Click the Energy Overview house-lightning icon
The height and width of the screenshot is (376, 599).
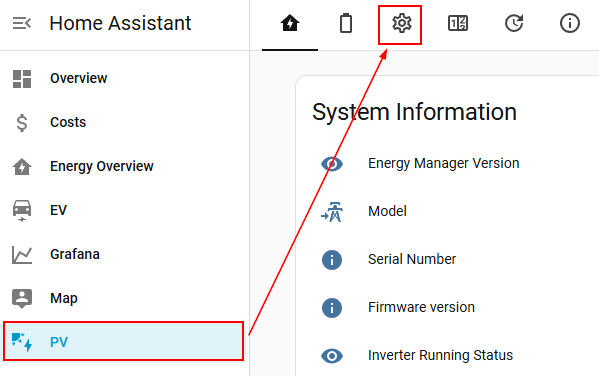pyautogui.click(x=22, y=167)
